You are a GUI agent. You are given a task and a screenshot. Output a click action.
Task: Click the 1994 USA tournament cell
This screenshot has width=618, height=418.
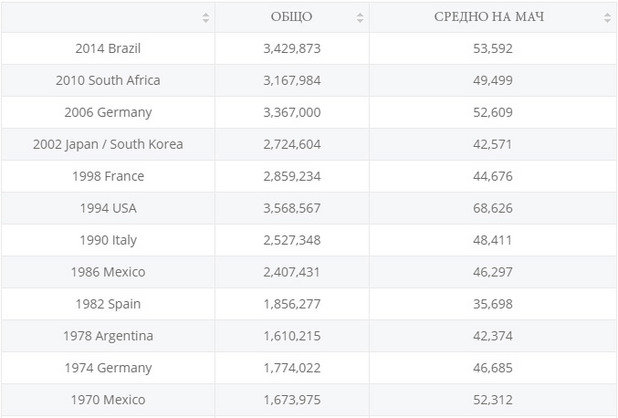click(x=108, y=208)
